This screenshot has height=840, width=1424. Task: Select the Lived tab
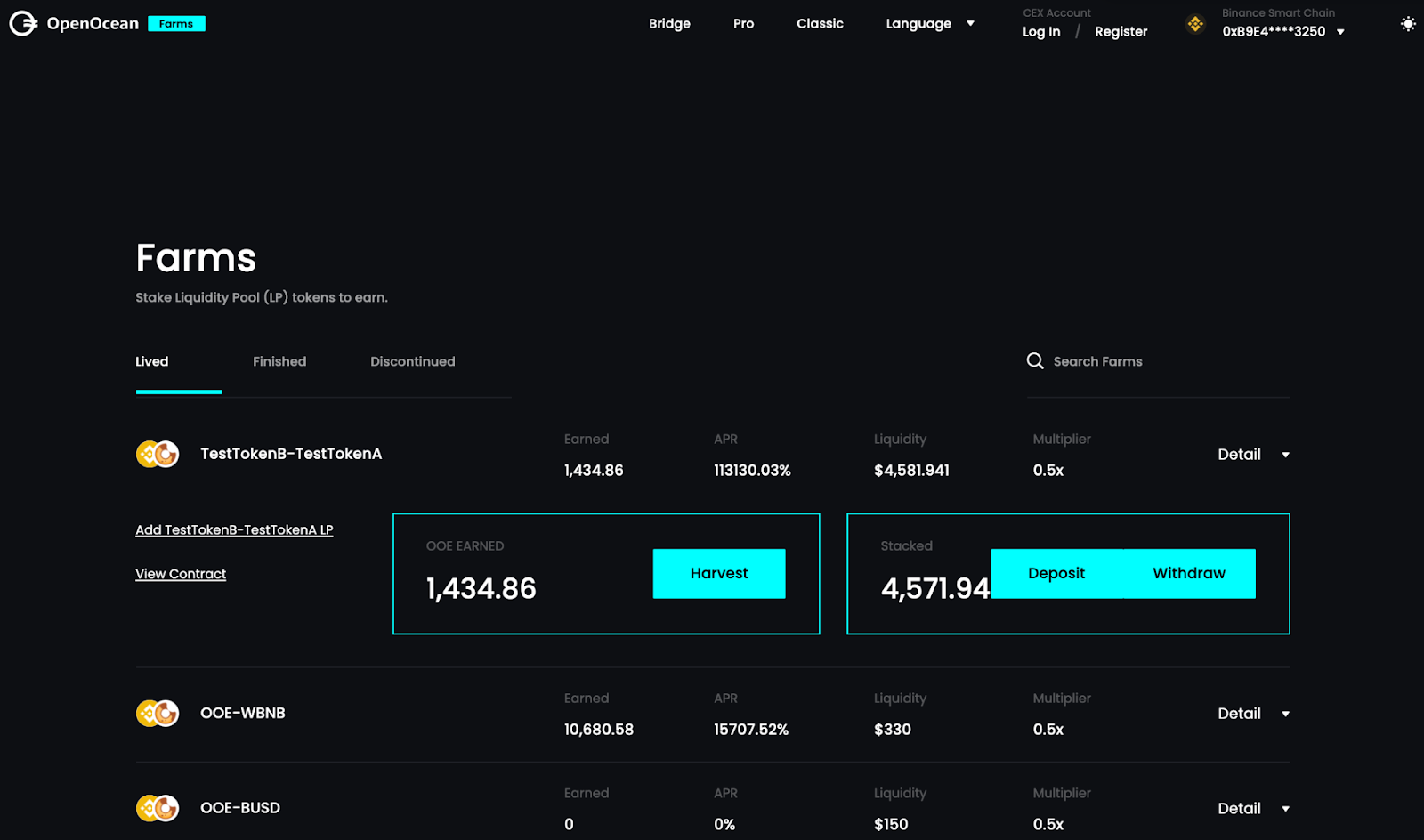(x=152, y=361)
